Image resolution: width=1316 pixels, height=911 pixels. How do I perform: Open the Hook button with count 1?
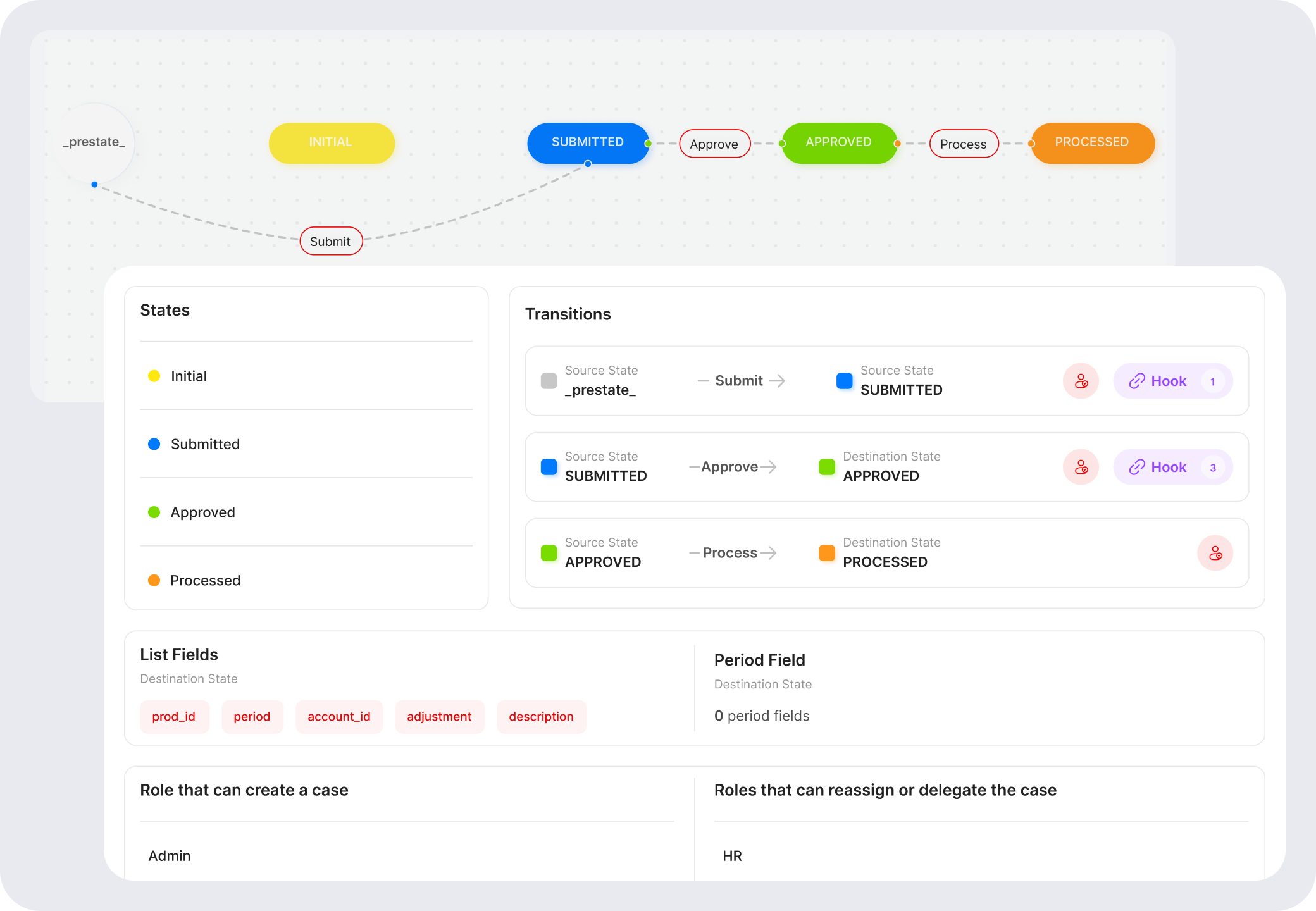1172,381
